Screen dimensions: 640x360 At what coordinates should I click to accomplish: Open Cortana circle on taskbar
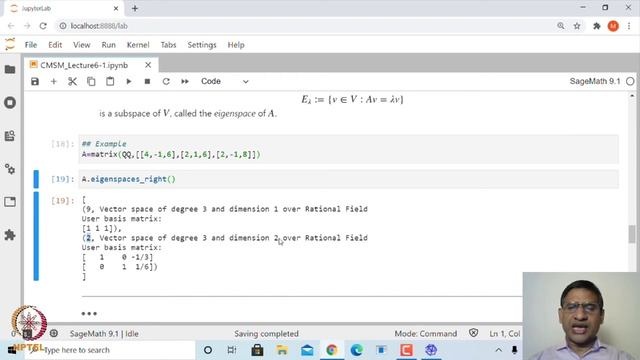click(208, 350)
